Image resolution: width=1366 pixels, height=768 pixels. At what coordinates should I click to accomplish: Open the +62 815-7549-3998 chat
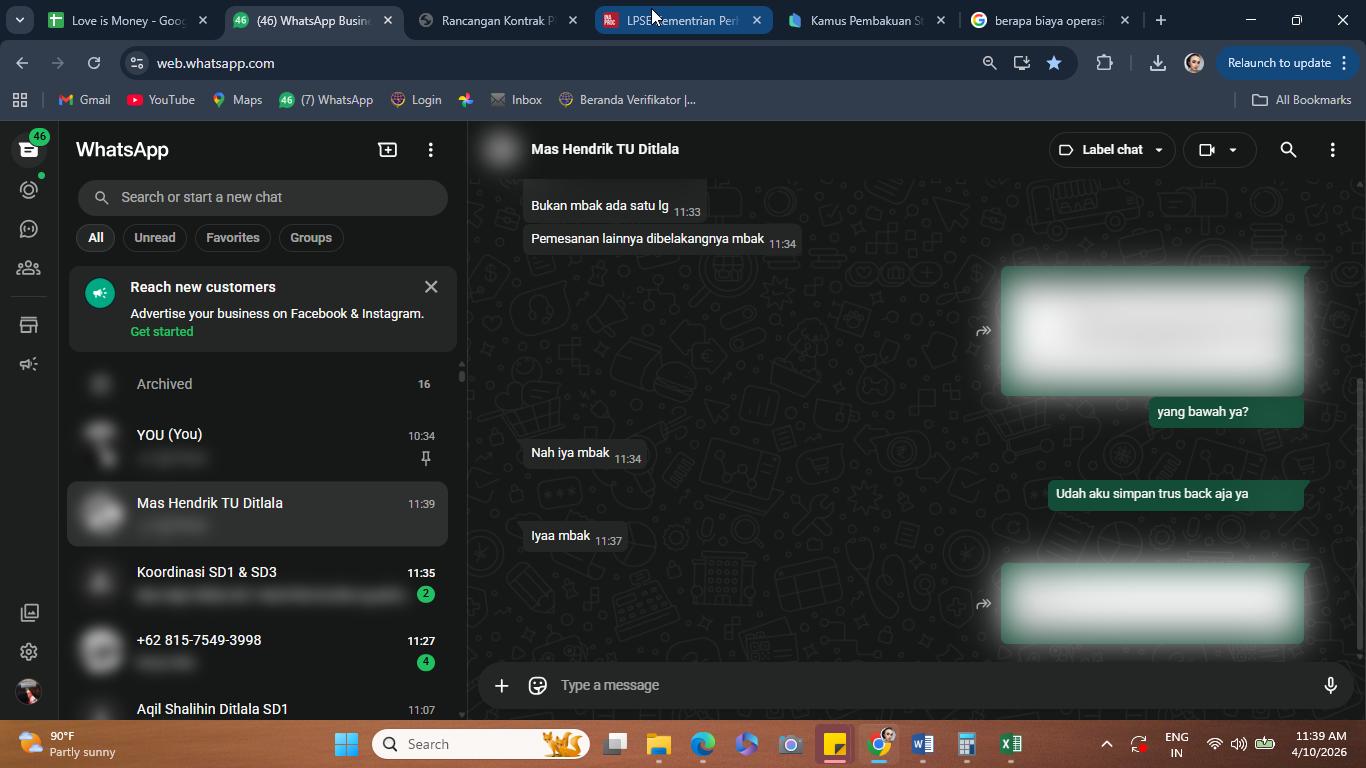(257, 651)
